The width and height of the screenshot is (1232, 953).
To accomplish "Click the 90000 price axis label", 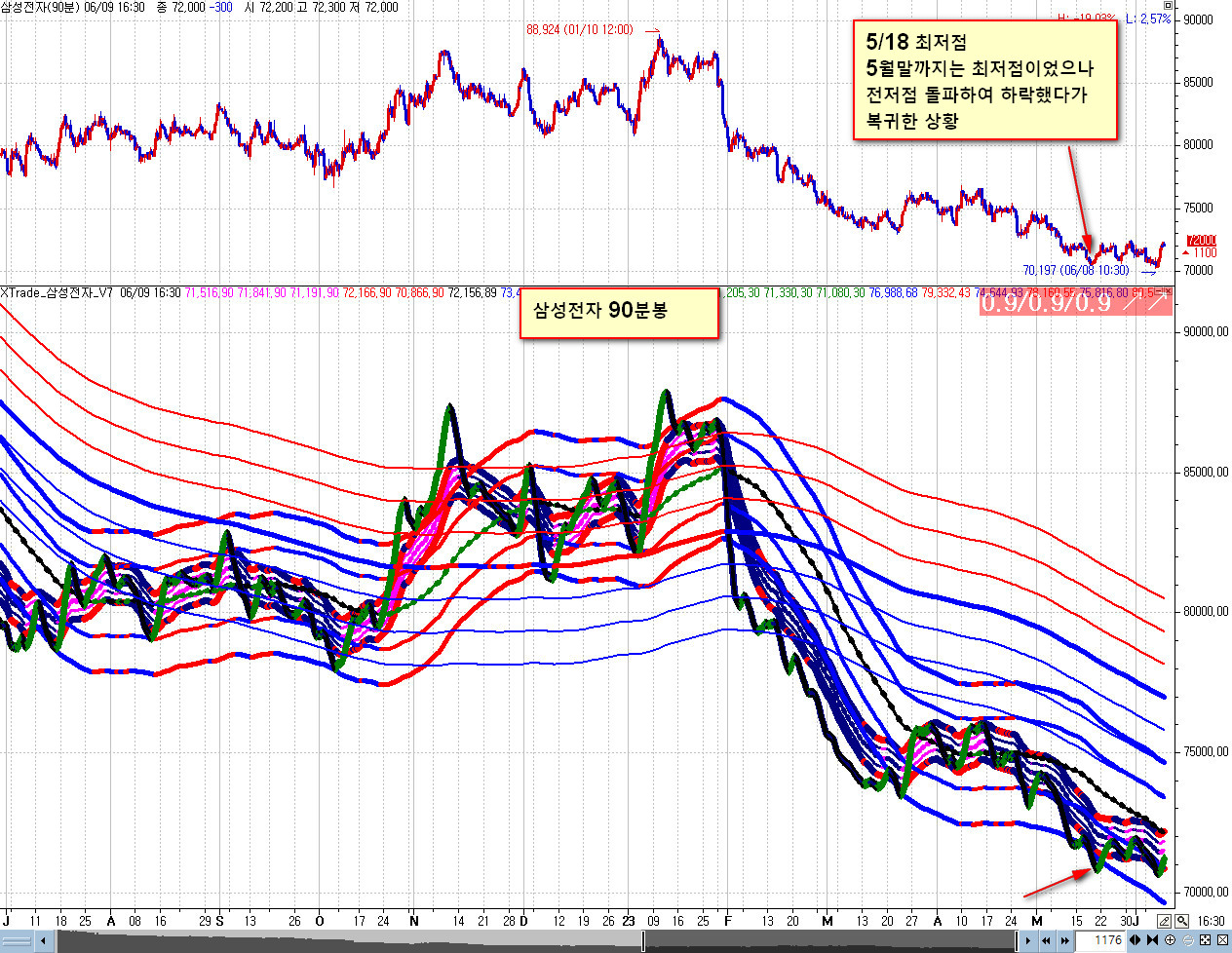I will point(1199,19).
